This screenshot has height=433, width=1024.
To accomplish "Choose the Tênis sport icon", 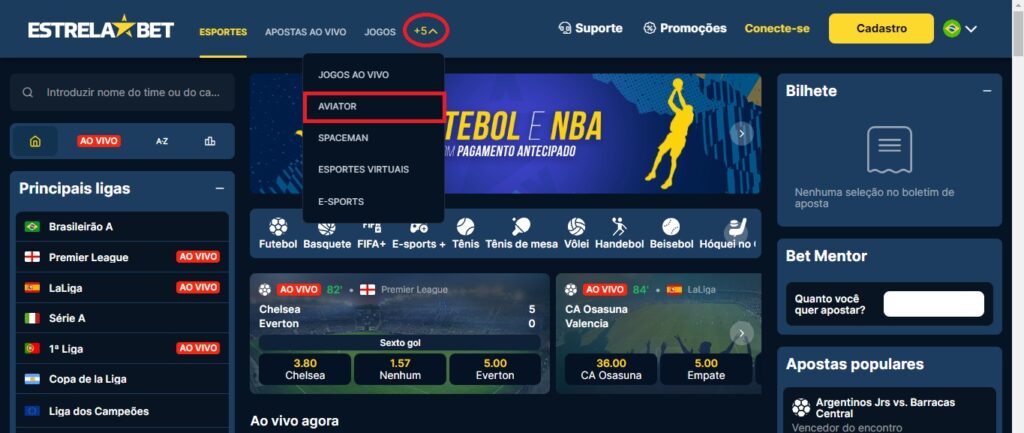I will point(465,234).
